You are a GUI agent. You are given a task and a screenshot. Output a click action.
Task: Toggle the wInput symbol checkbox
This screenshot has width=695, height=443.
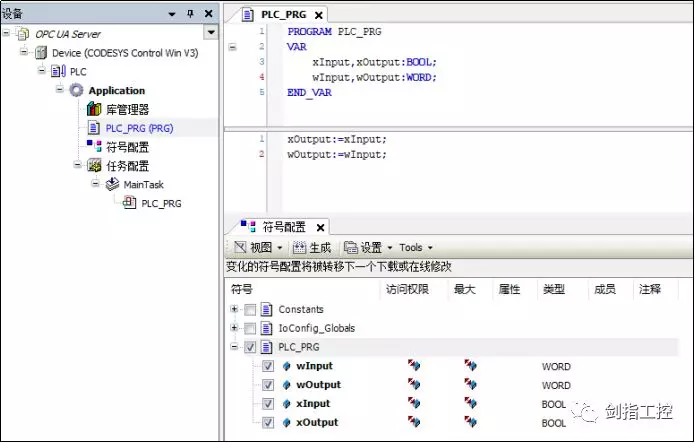click(268, 367)
